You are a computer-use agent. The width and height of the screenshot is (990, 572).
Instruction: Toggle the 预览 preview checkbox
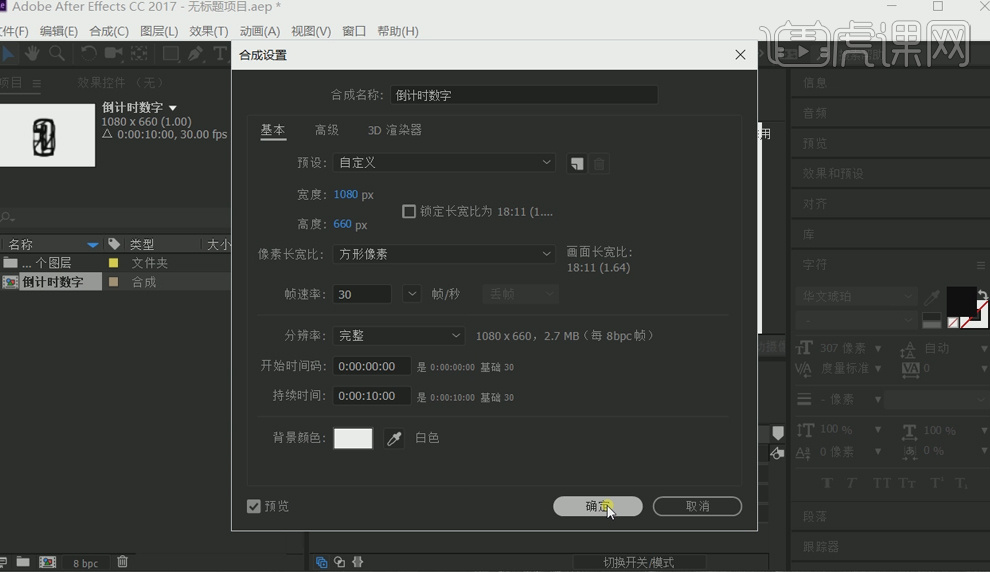tap(254, 506)
